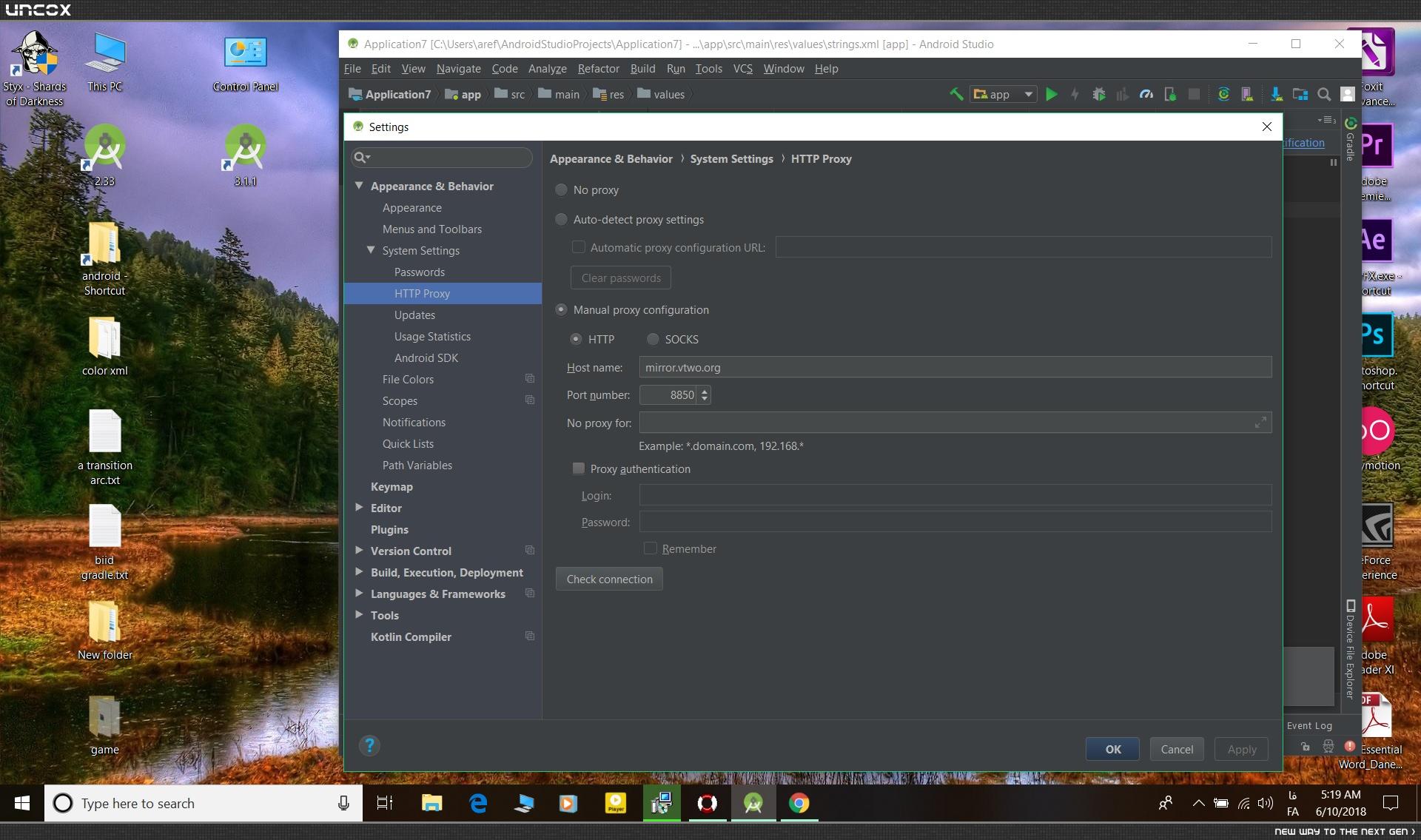The width and height of the screenshot is (1421, 840).
Task: Click the Apply button
Action: (1241, 749)
